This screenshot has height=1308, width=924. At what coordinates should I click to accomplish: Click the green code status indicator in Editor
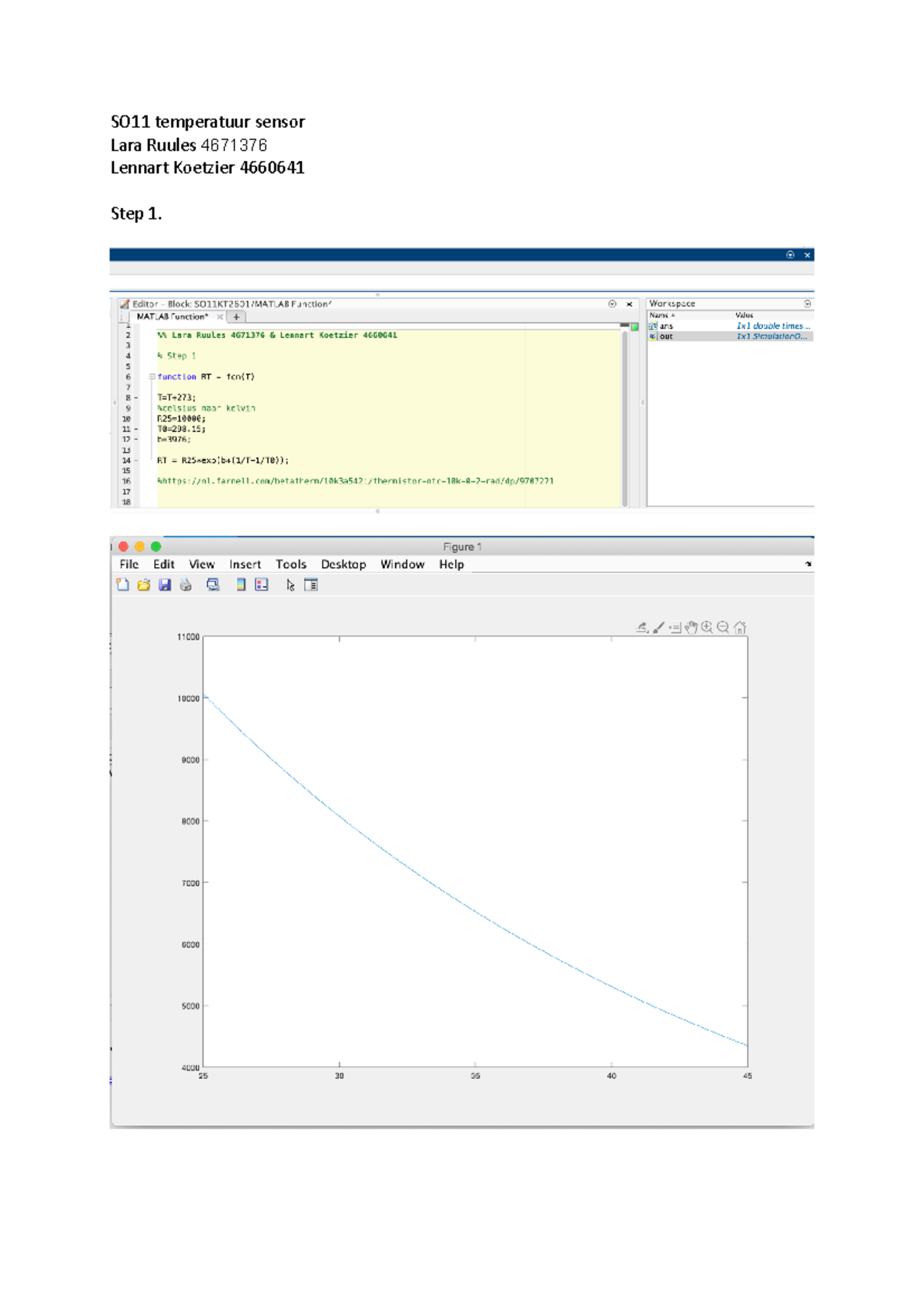(634, 327)
